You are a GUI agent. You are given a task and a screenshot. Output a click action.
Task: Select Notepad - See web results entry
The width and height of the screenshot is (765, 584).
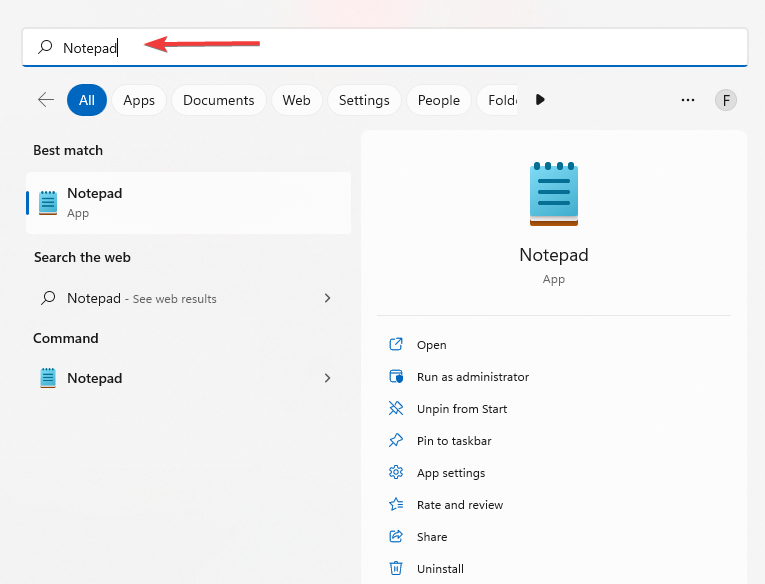[188, 298]
